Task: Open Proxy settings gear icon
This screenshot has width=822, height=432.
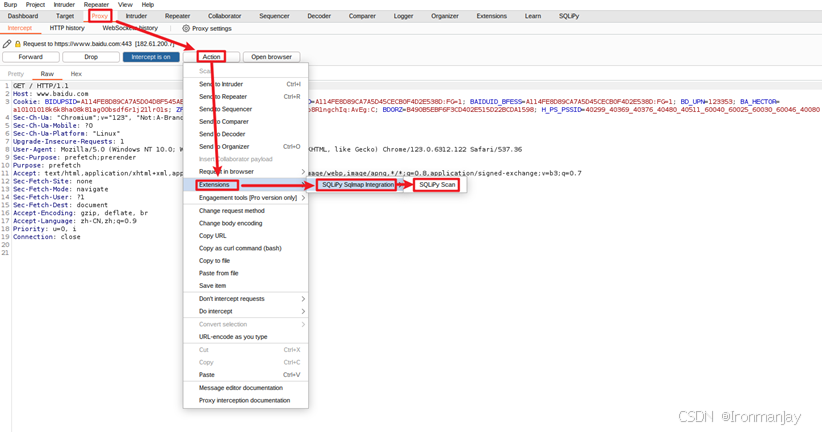Action: (186, 28)
